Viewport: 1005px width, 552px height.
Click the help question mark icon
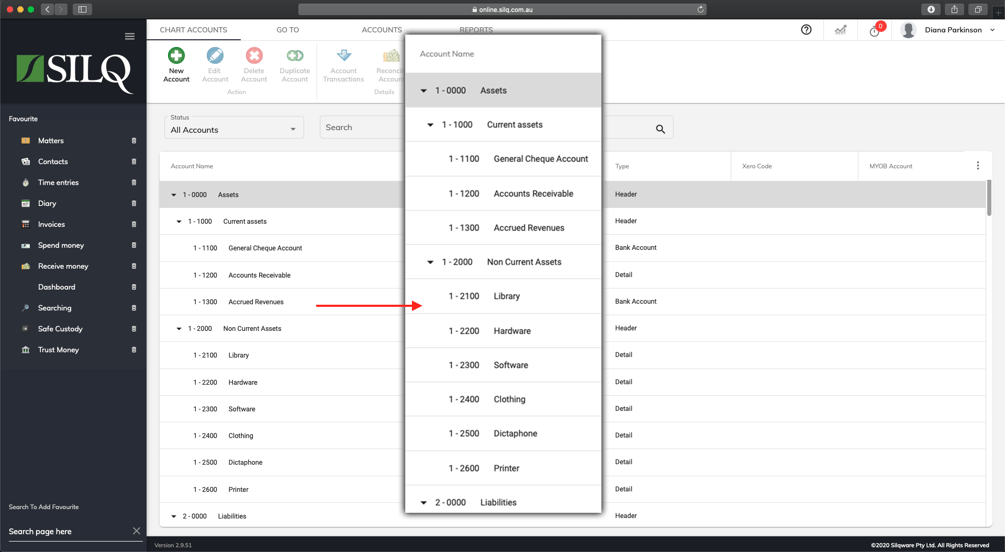coord(806,29)
